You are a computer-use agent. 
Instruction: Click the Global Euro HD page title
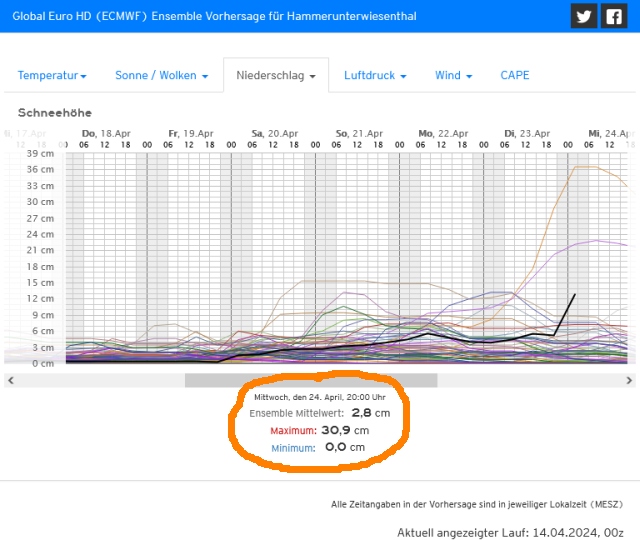click(x=214, y=17)
